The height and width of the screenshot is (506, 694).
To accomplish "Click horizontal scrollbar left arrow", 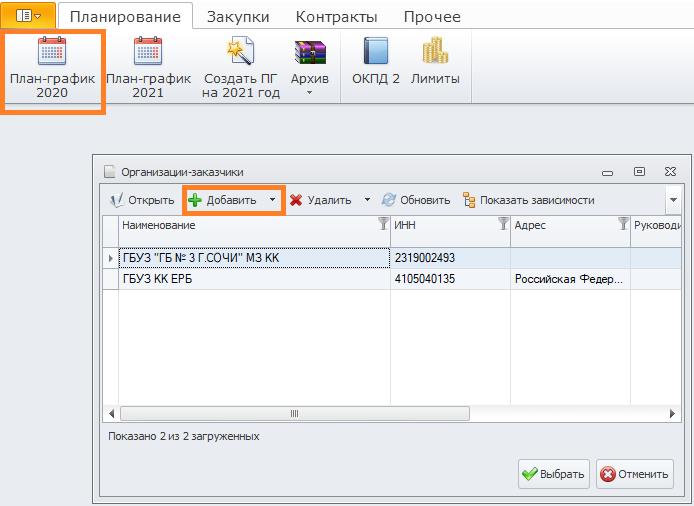I will point(111,413).
